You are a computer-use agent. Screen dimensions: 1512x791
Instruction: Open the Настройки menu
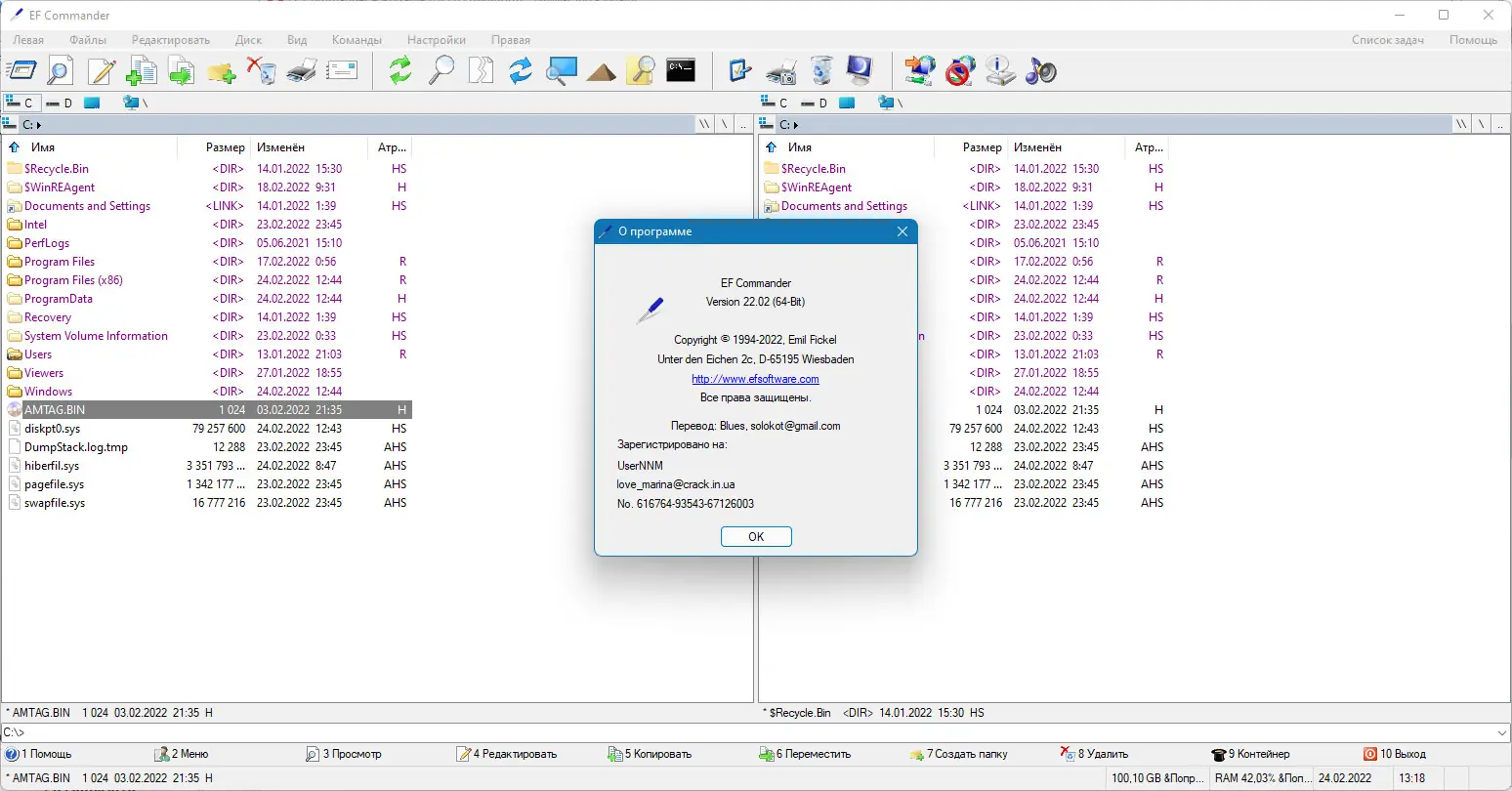tap(437, 40)
